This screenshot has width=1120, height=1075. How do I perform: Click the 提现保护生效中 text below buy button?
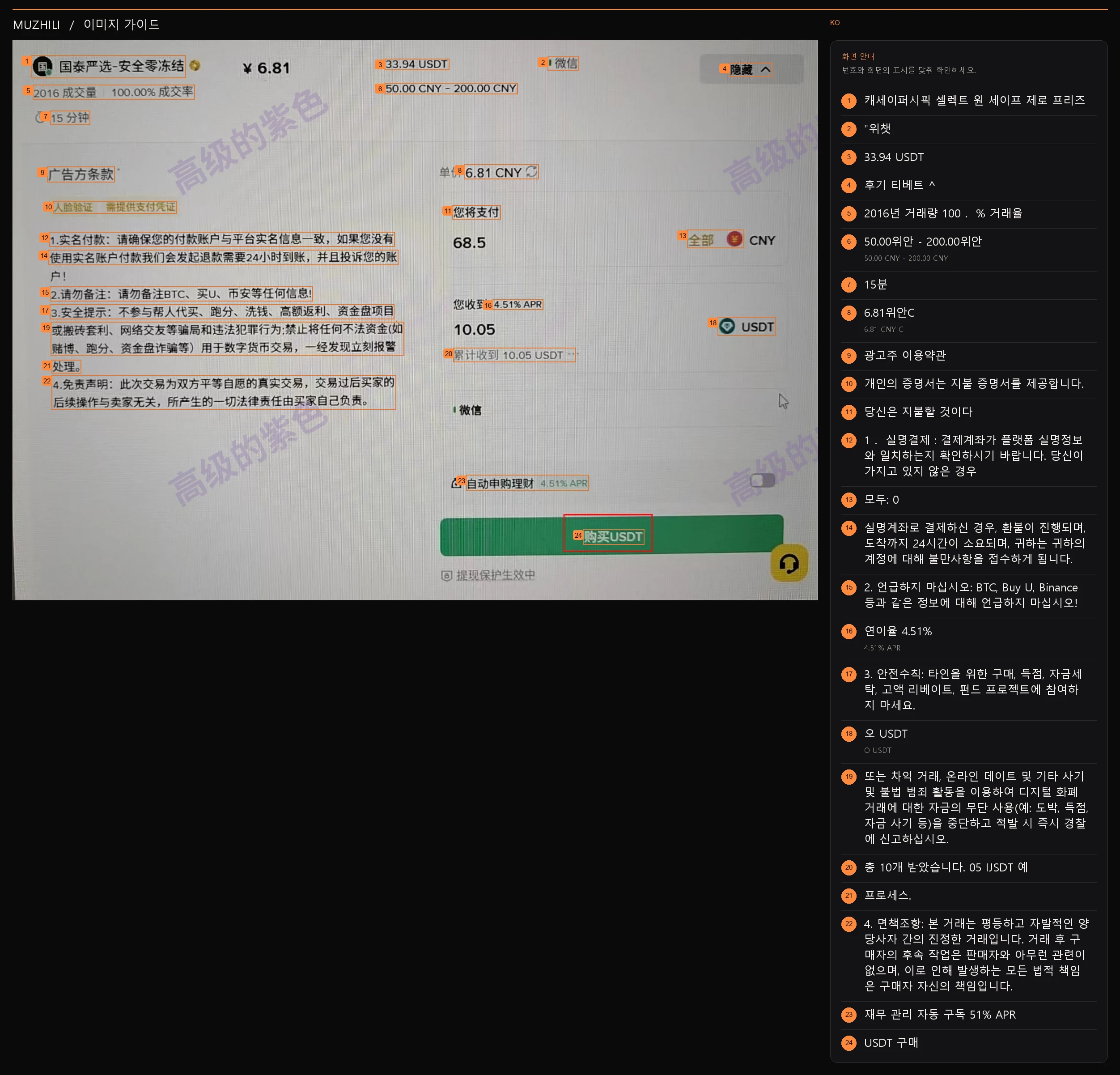496,575
